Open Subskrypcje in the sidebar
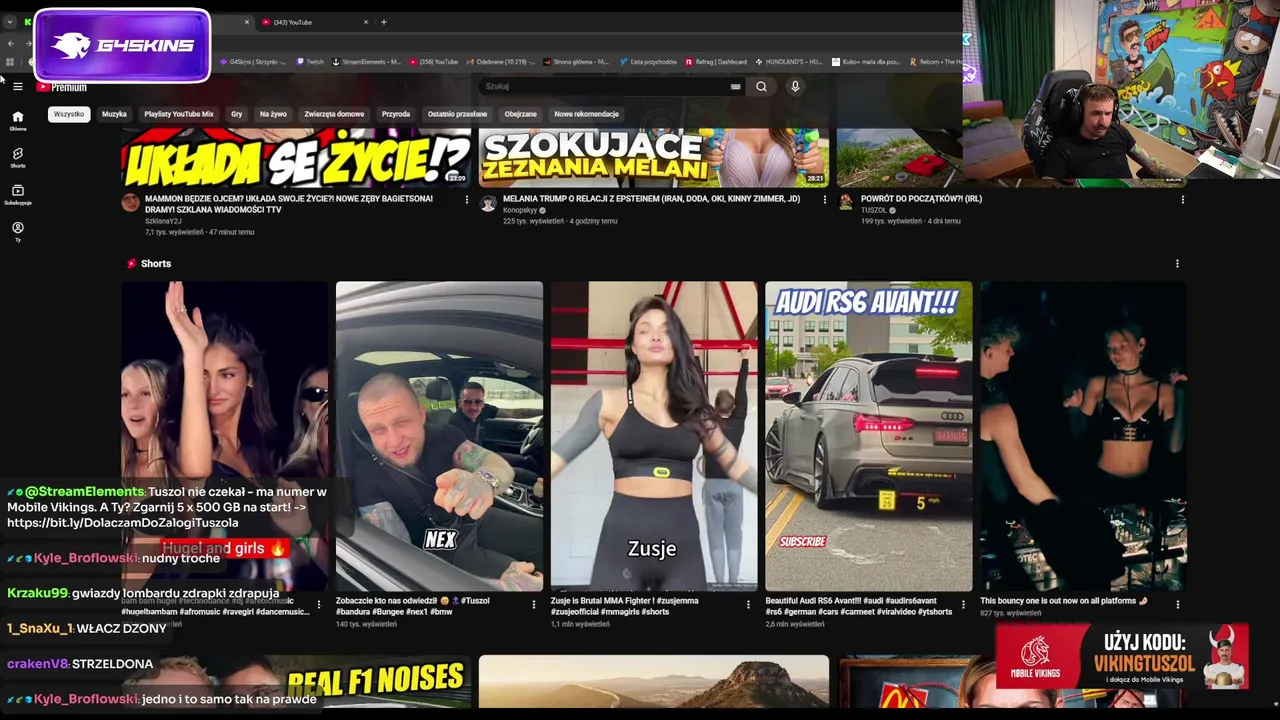Viewport: 1280px width, 720px height. [x=18, y=195]
